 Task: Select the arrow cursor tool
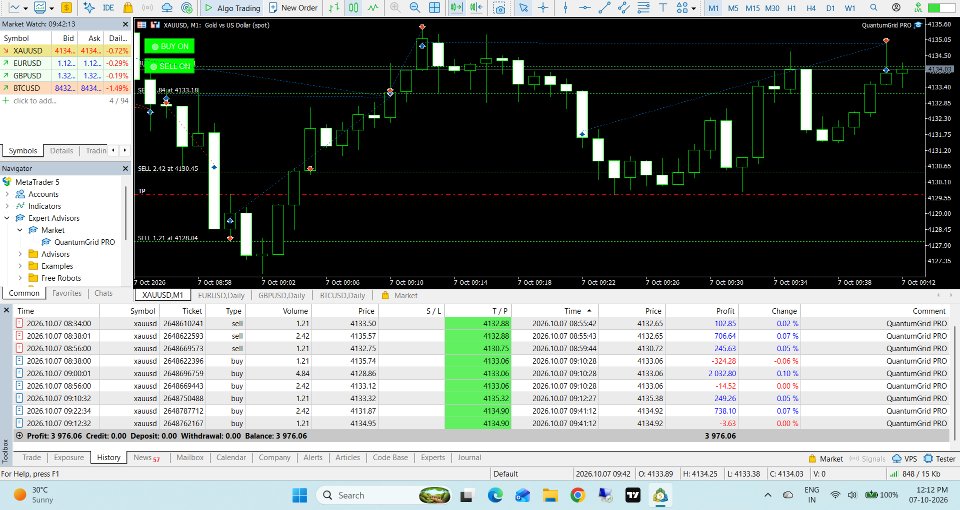coord(523,7)
